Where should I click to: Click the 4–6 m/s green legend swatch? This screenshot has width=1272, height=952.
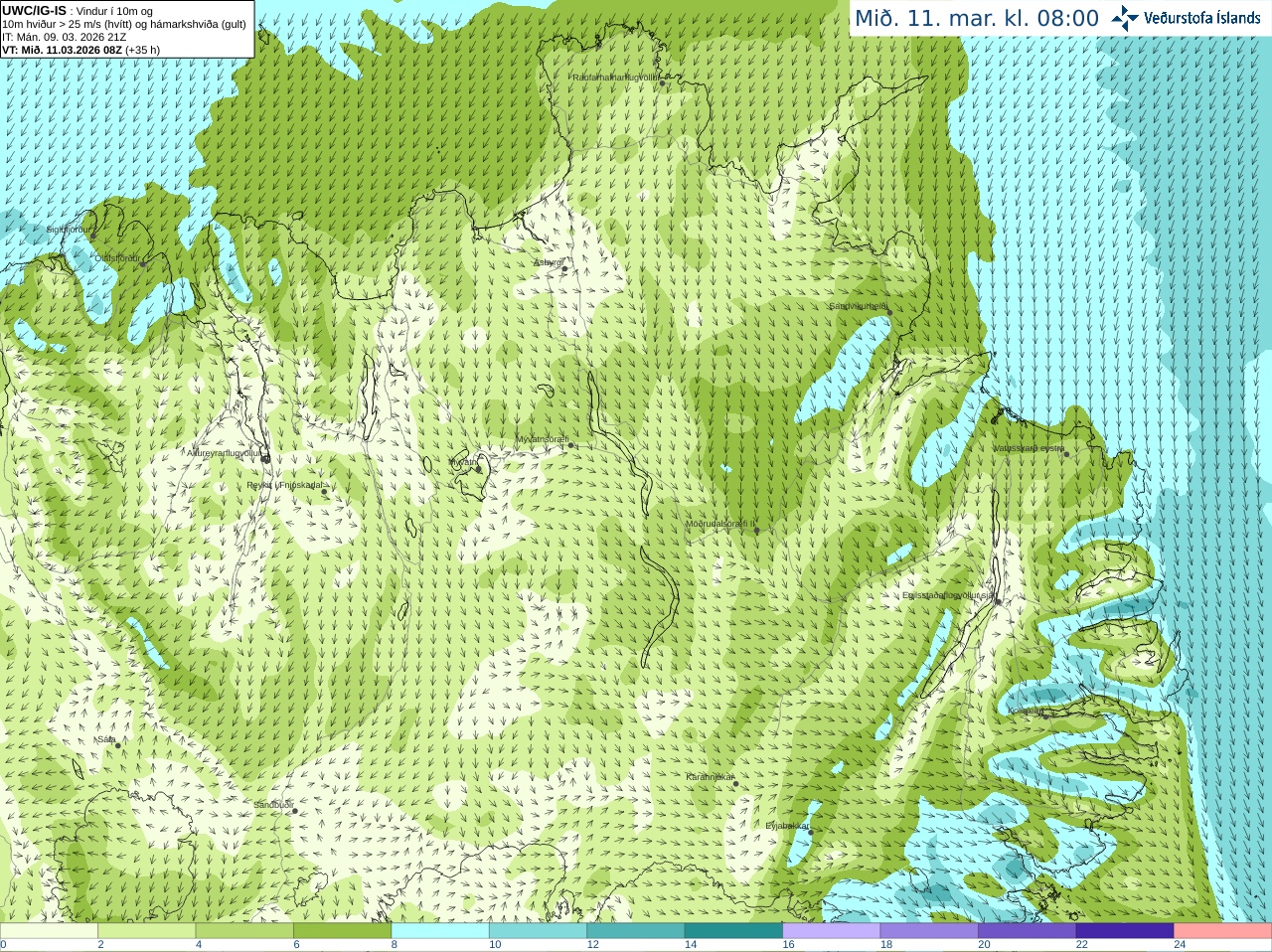coord(244,931)
